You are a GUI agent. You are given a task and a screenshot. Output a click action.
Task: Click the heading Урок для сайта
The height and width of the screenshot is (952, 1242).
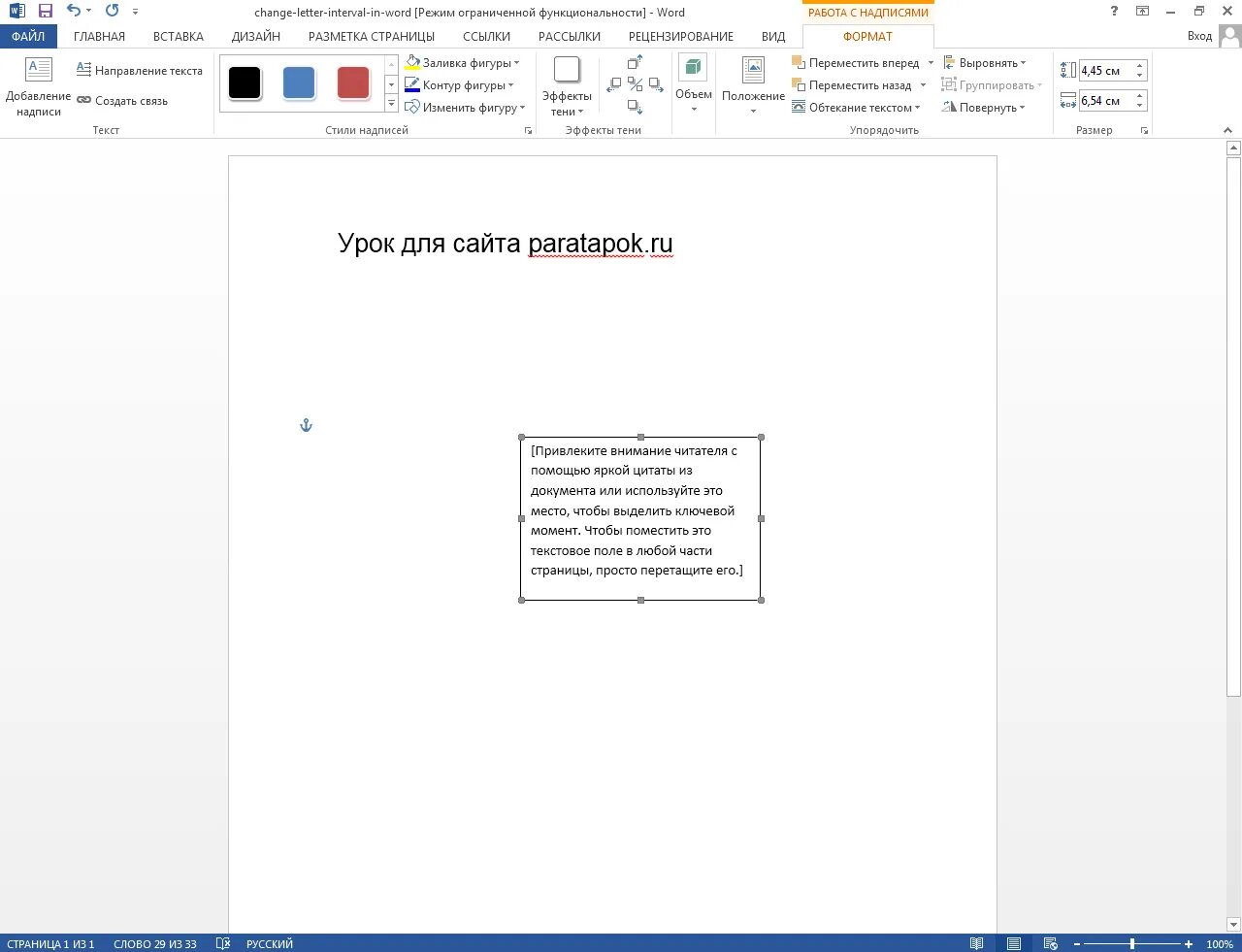429,243
